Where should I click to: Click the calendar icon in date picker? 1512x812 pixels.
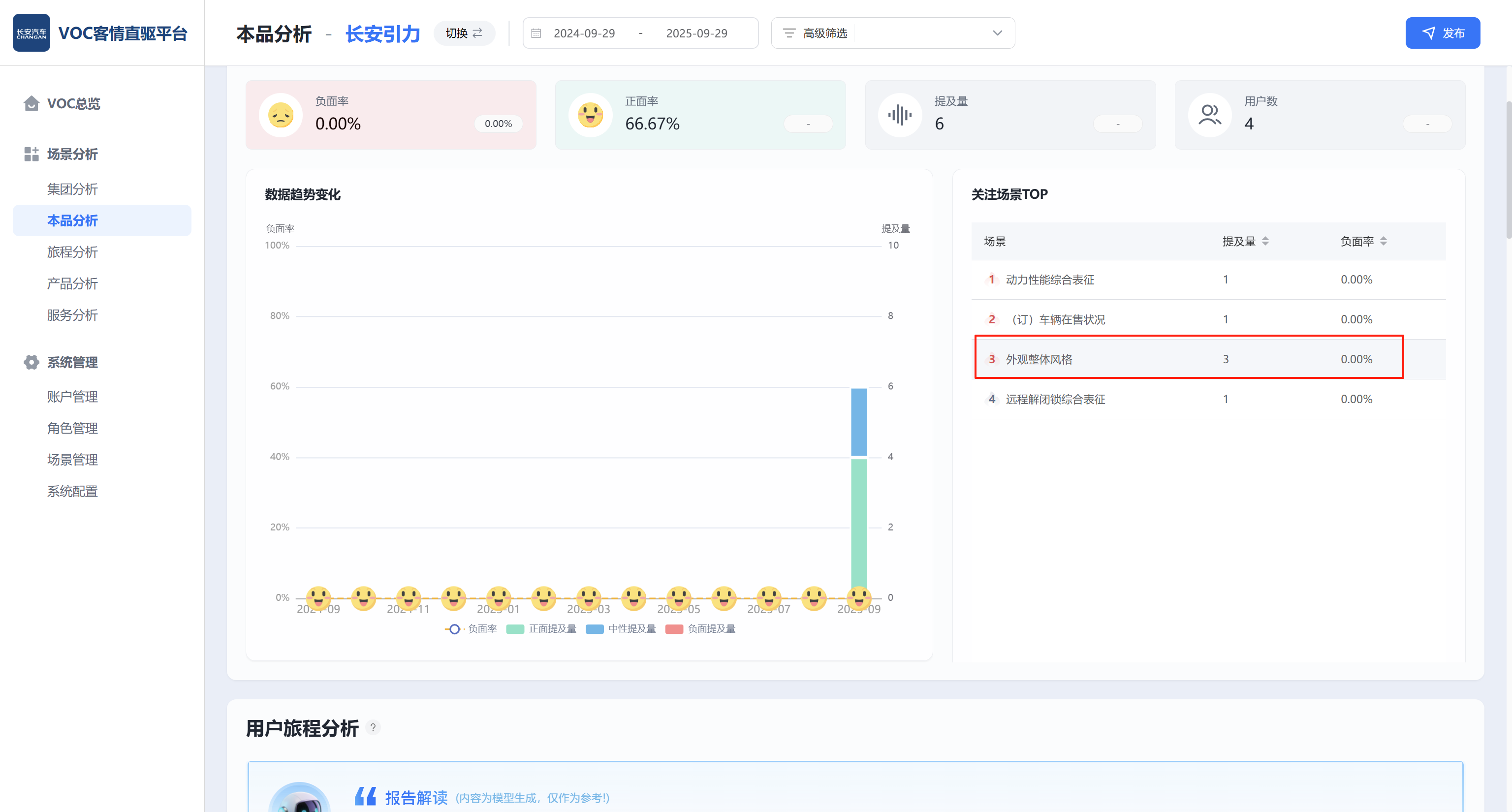click(x=536, y=33)
